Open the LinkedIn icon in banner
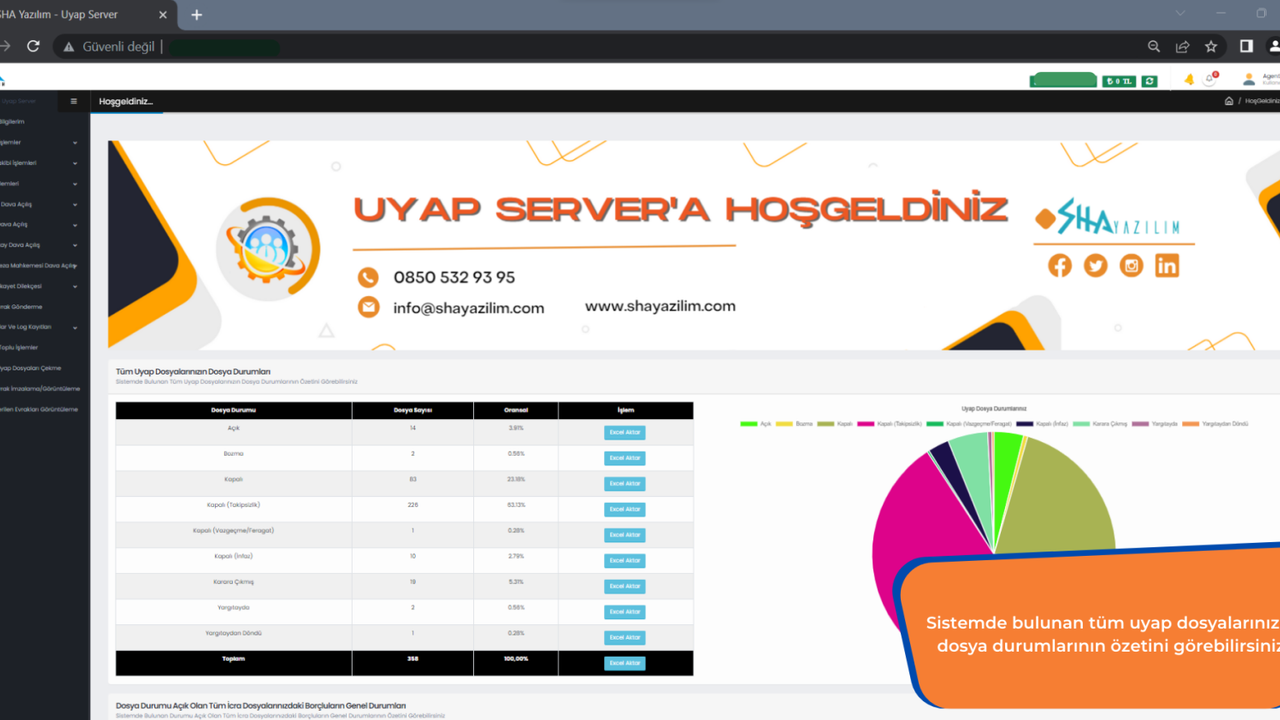The image size is (1280, 720). 1167,265
